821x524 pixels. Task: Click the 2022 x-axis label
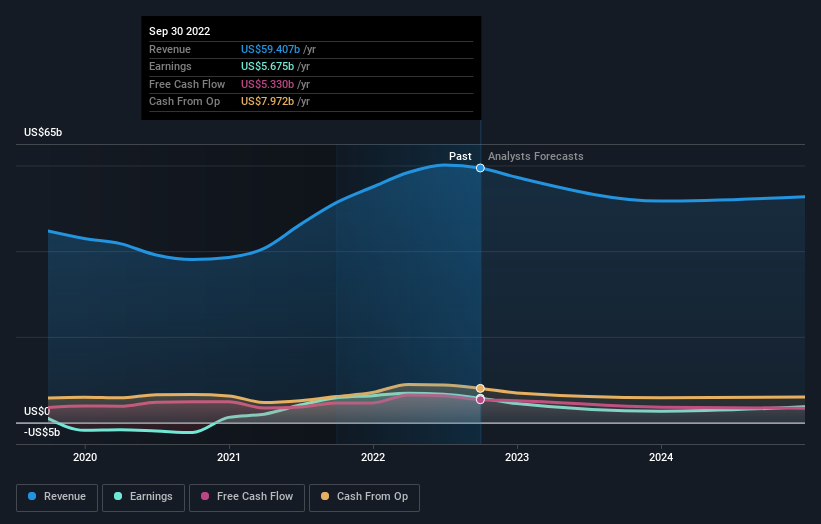point(373,457)
